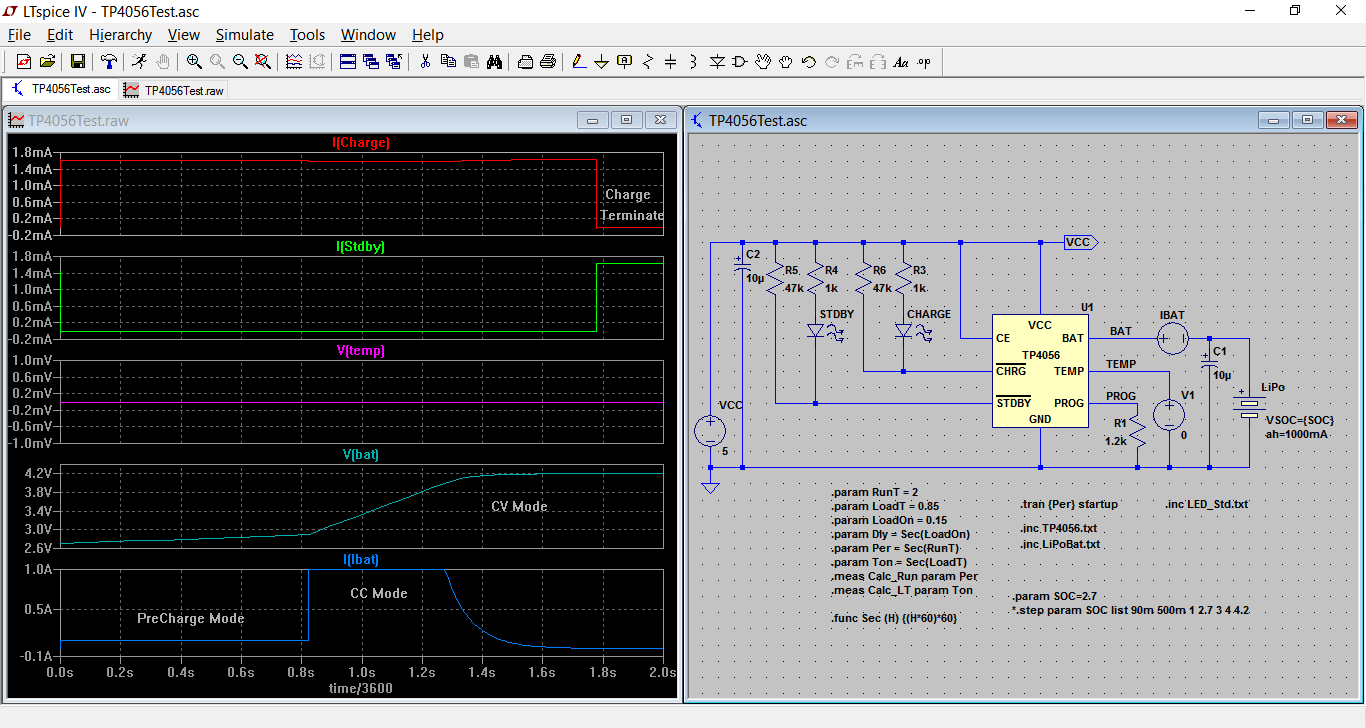Cut selection with the scissors icon
This screenshot has width=1366, height=728.
pyautogui.click(x=425, y=62)
